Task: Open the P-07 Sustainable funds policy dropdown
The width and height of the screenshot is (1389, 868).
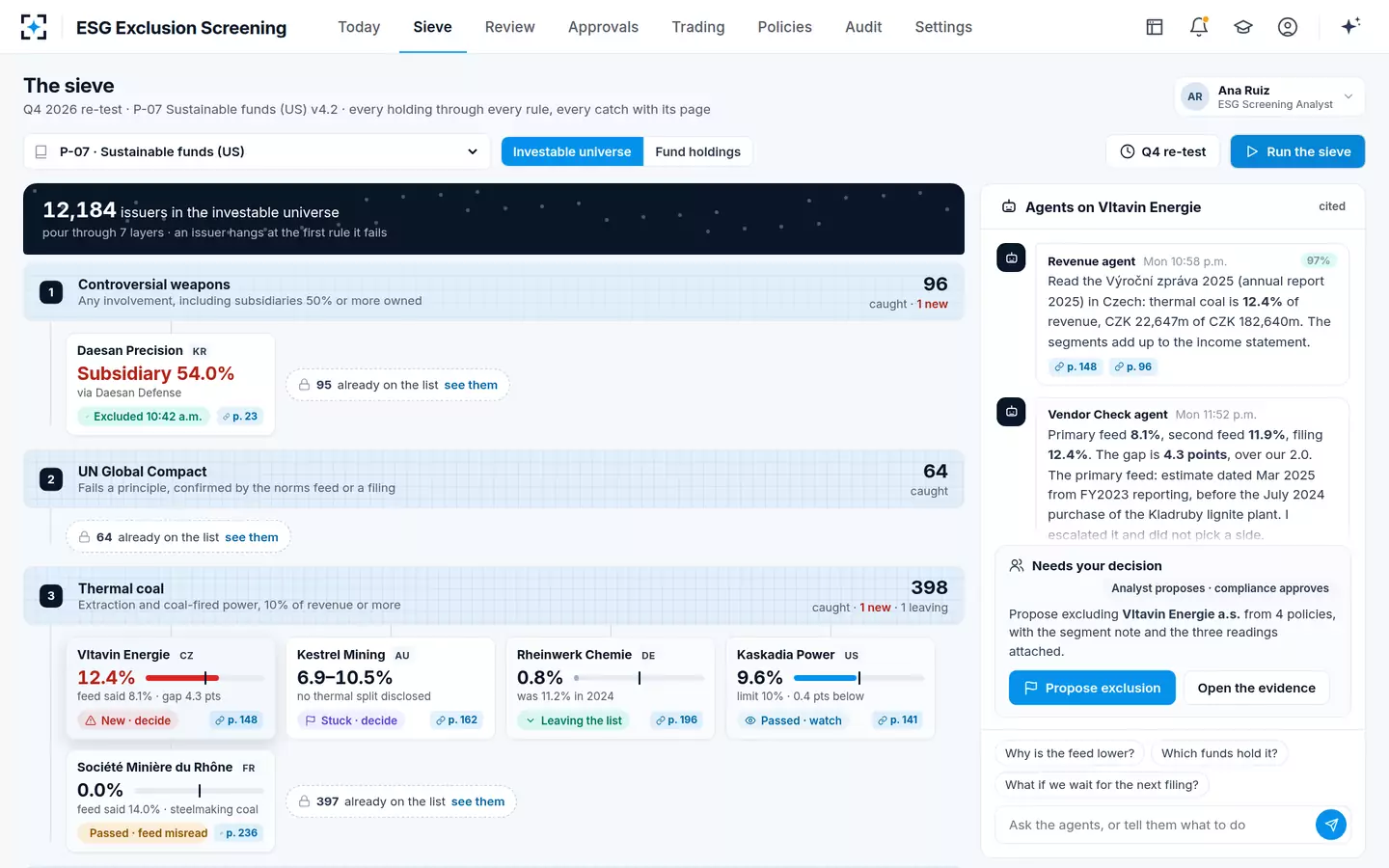Action: [x=257, y=151]
